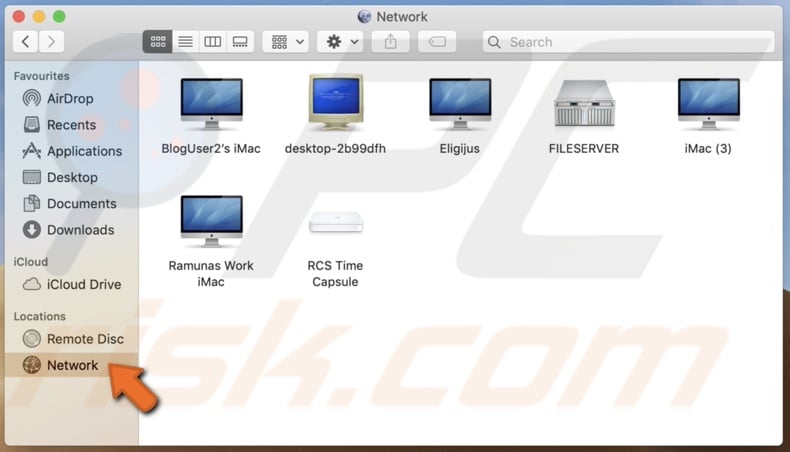This screenshot has height=452, width=790.
Task: Switch to gallery view mode
Action: tap(239, 42)
